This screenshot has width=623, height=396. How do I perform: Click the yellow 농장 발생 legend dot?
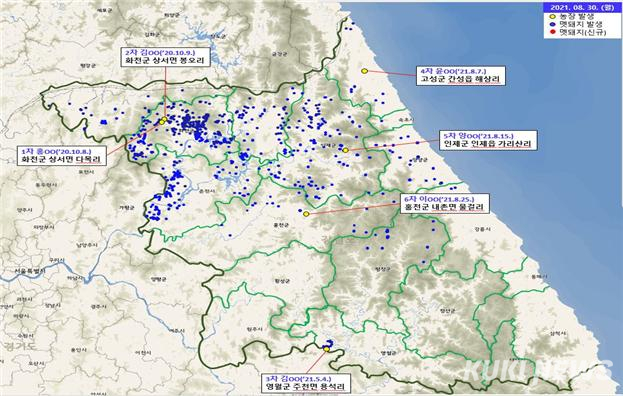553,17
